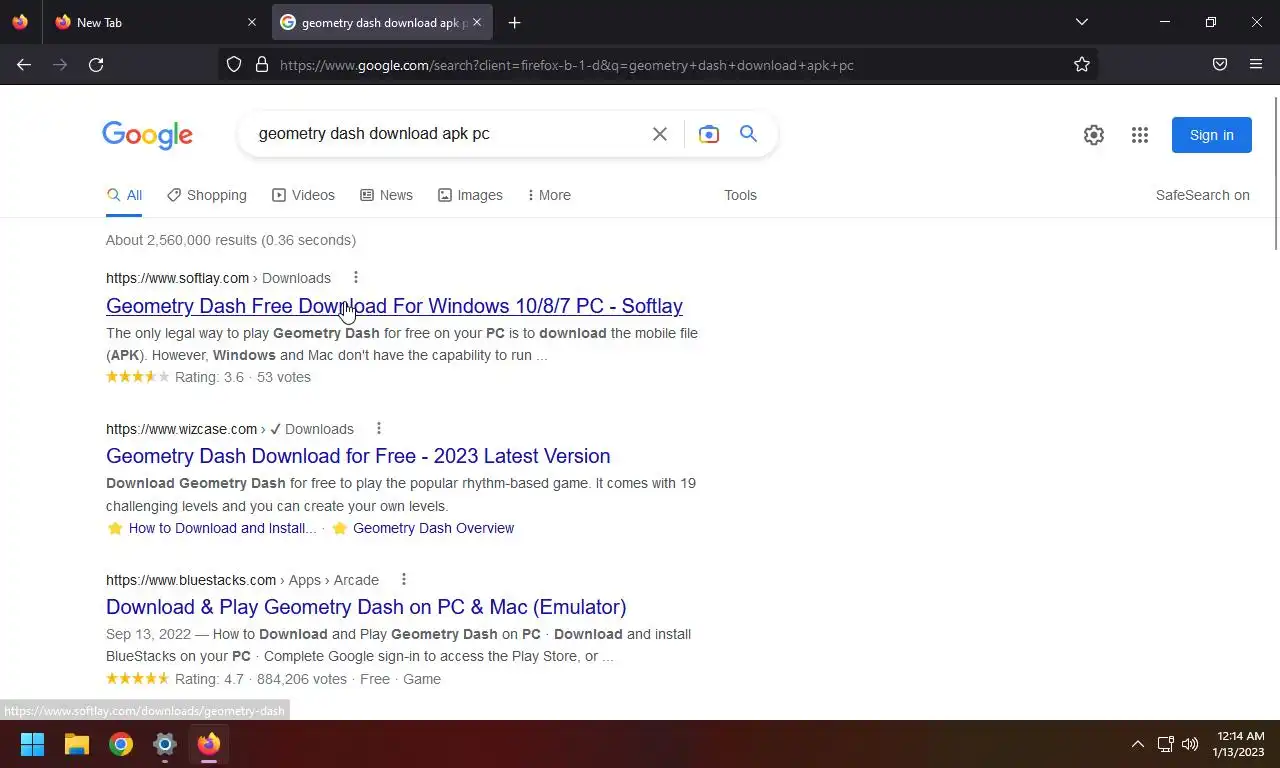This screenshot has width=1280, height=768.
Task: Click Softlay "Rating: 3.6" text
Action: coord(209,377)
